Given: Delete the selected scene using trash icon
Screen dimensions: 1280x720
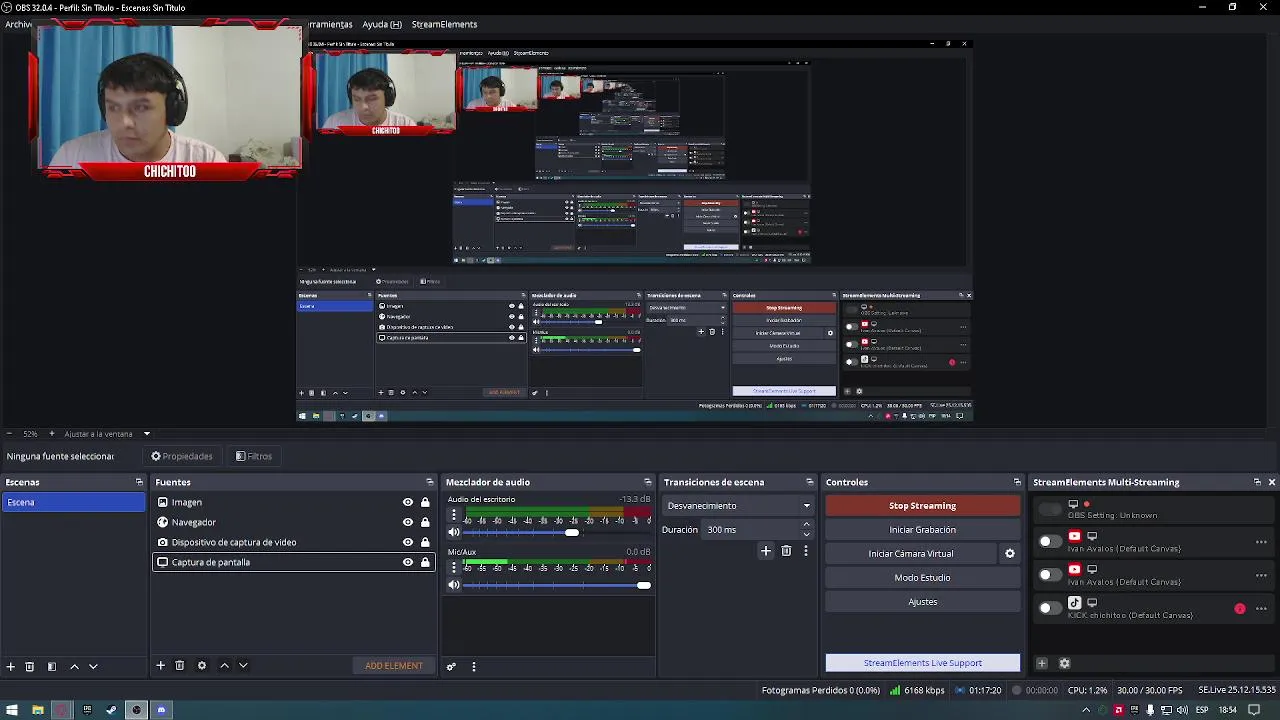Looking at the screenshot, I should click(30, 666).
